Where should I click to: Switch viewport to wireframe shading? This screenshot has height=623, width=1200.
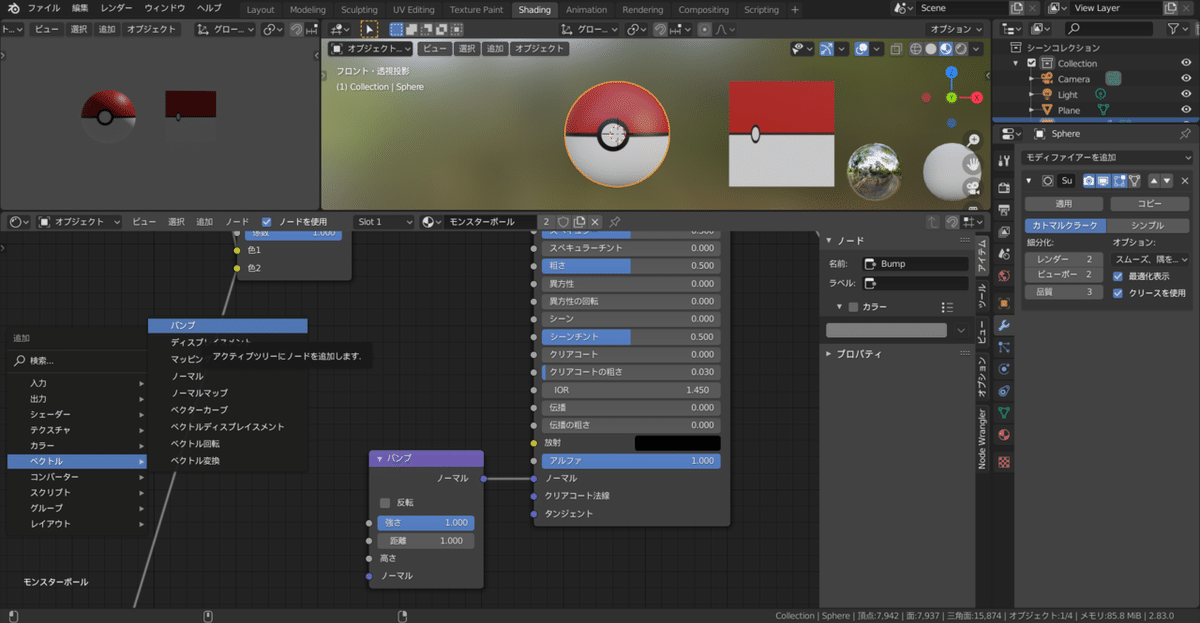point(915,48)
